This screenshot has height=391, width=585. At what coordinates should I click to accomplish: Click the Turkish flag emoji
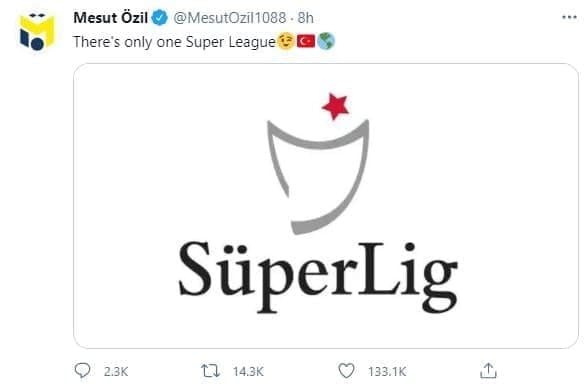click(306, 41)
